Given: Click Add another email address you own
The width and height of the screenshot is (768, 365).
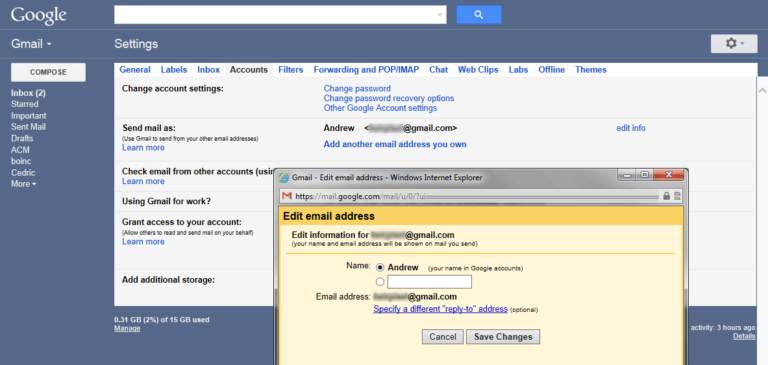Looking at the screenshot, I should coord(395,144).
